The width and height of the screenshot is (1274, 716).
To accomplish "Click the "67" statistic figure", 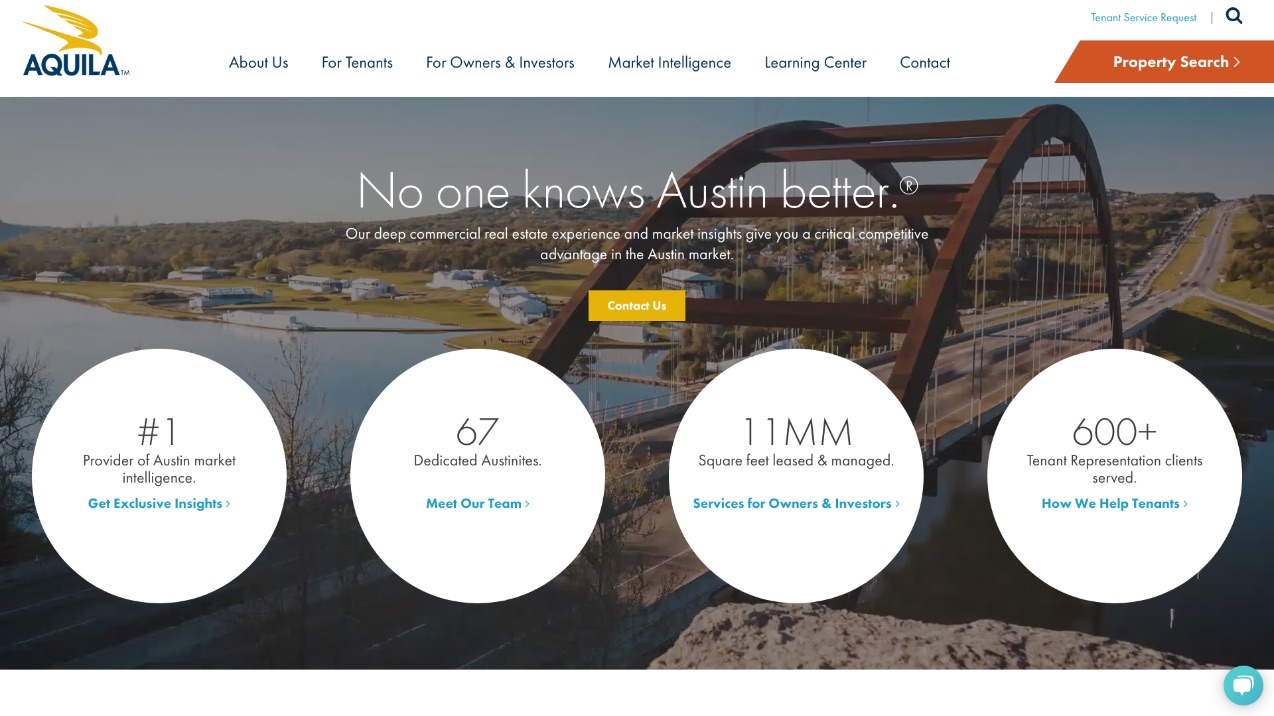I will coord(478,432).
